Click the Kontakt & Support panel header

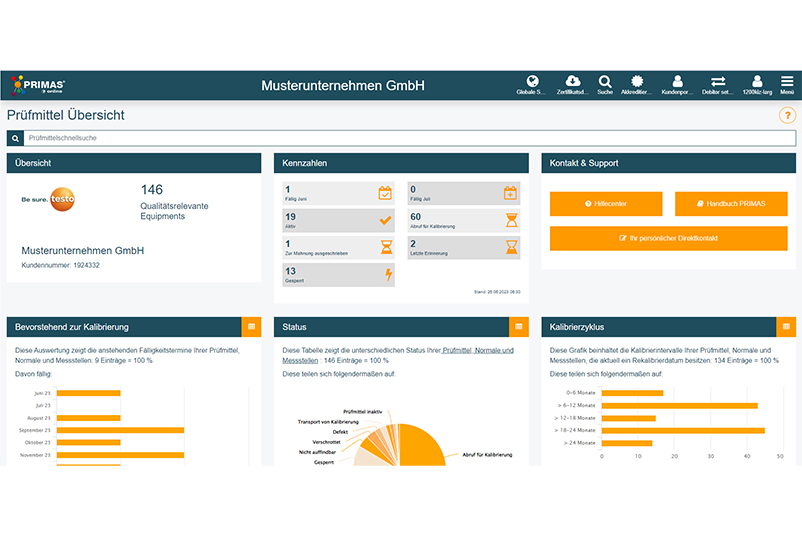[669, 163]
